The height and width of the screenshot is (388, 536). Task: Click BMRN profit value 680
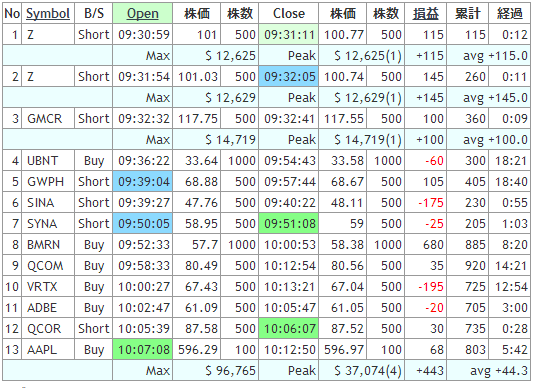426,245
